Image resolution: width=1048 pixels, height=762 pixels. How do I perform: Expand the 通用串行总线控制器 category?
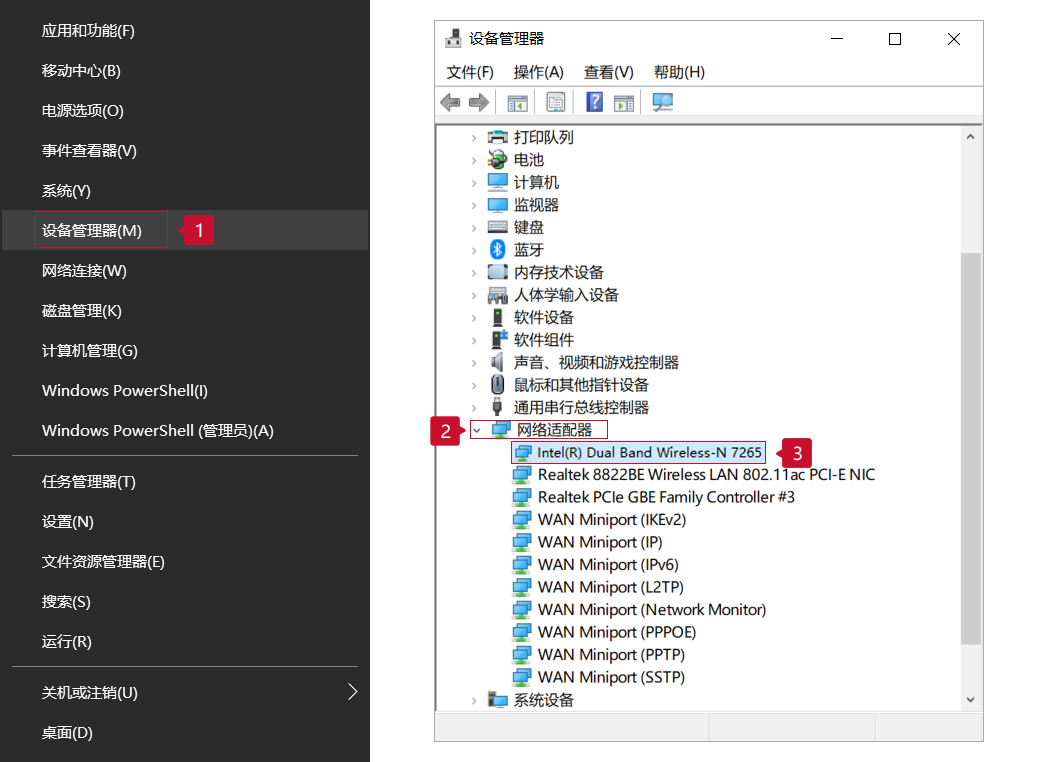(474, 407)
